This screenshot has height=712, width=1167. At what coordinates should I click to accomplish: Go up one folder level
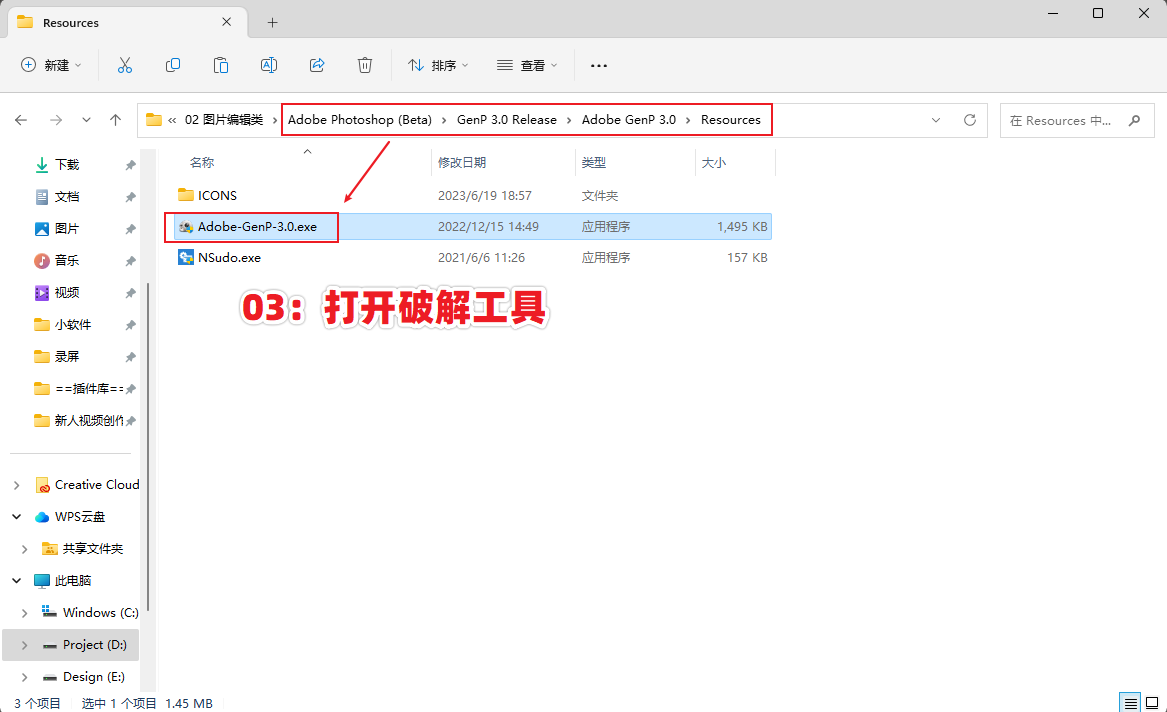116,120
